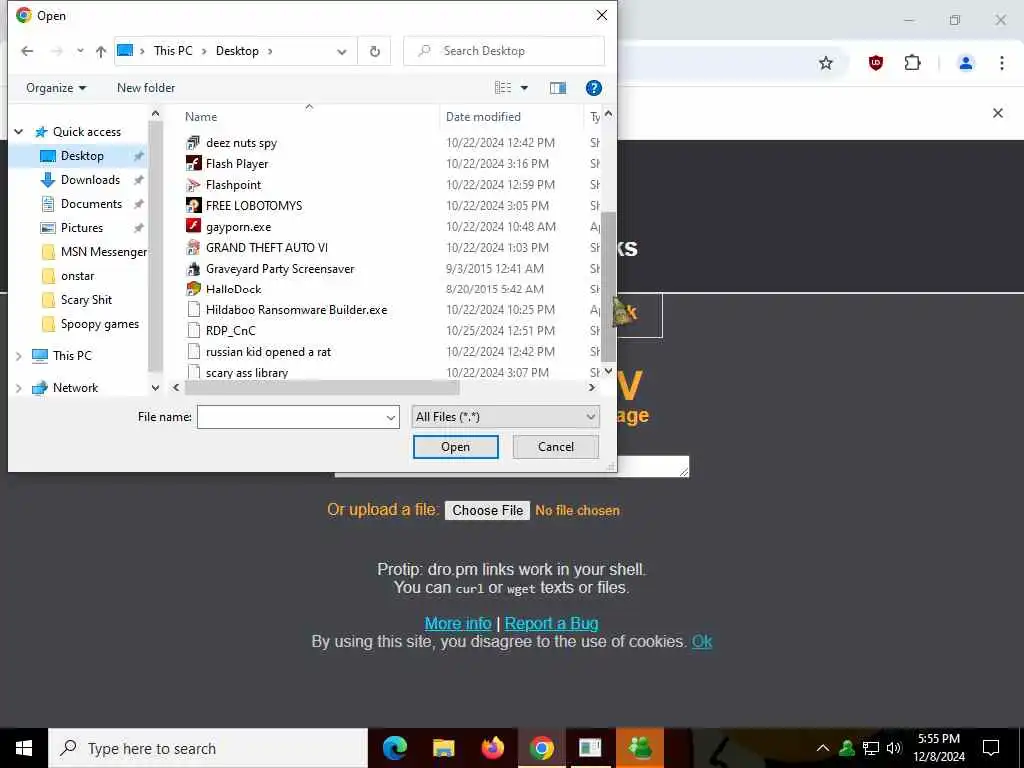
Task: Select GRAND THEFT AUTO VI icon
Action: pos(193,248)
